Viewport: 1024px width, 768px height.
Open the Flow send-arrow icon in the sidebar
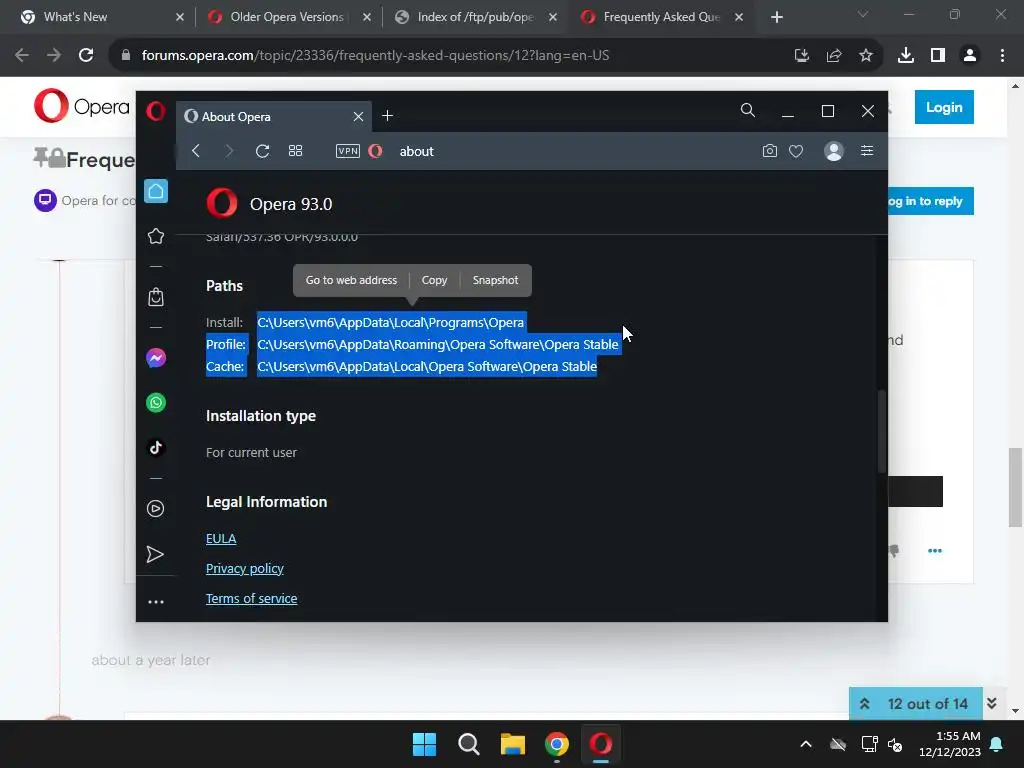[155, 554]
